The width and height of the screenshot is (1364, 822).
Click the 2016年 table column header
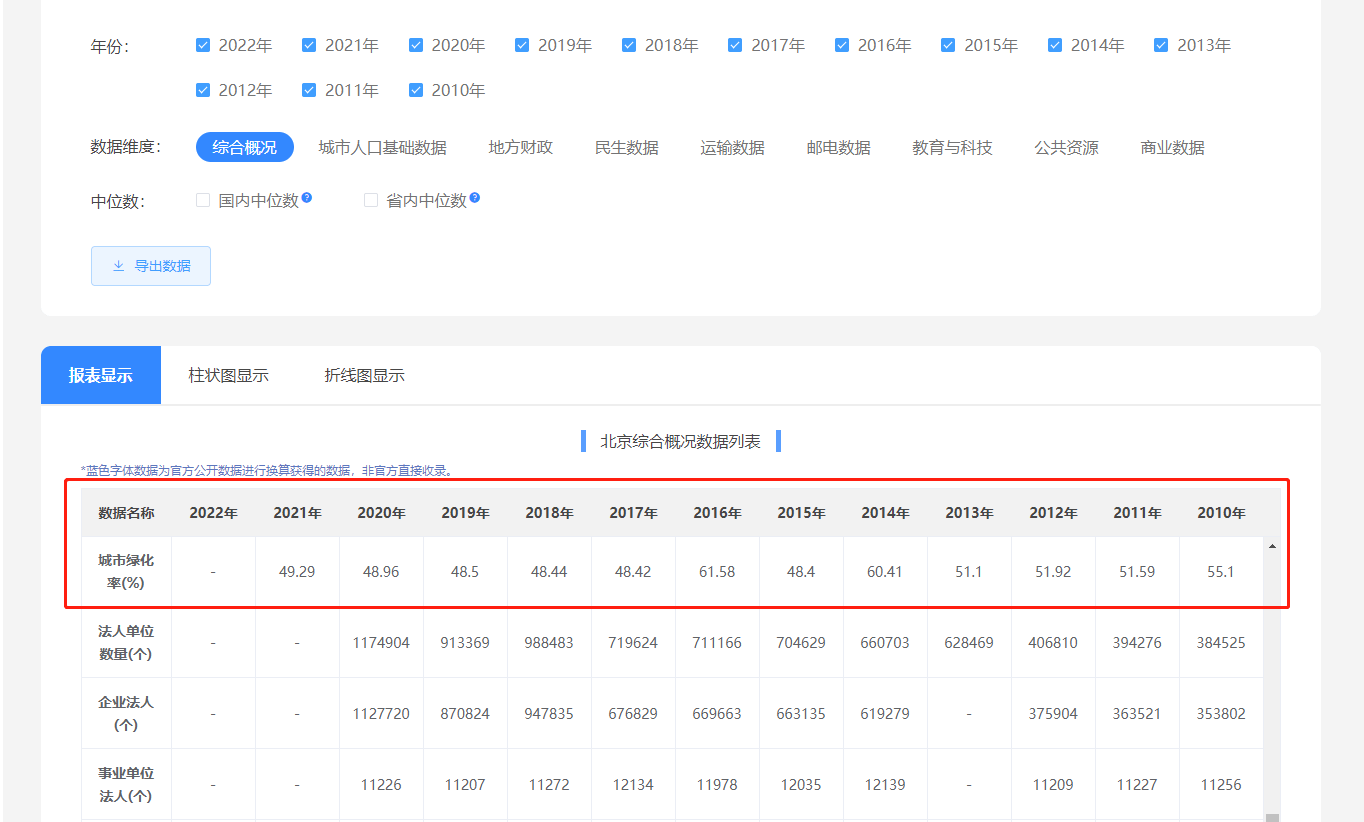point(718,513)
